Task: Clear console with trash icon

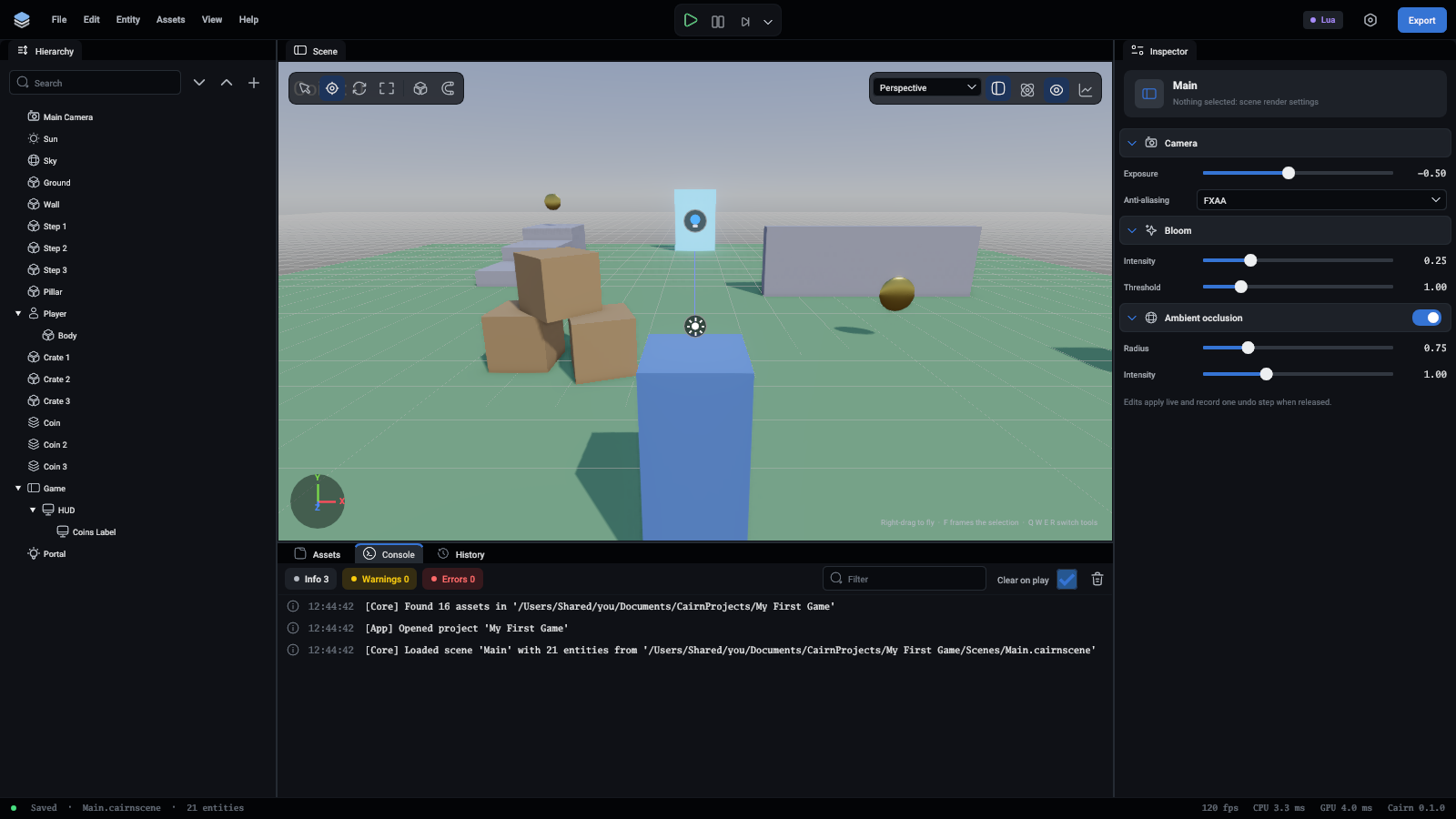Action: (x=1097, y=580)
